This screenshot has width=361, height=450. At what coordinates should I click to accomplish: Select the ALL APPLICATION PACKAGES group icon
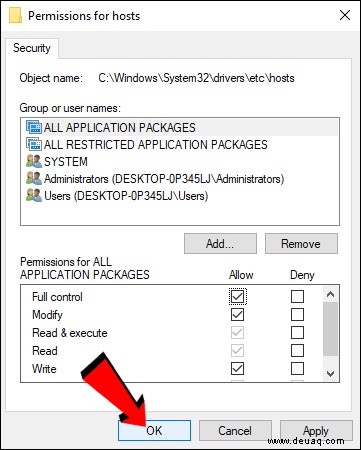[34, 127]
